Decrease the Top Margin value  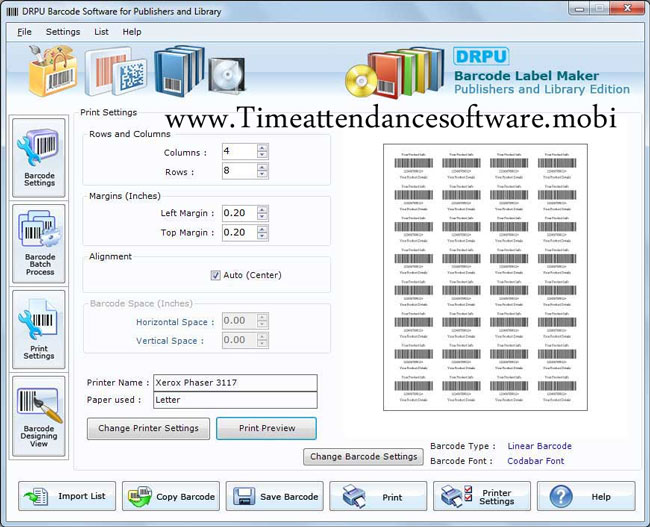[x=262, y=236]
